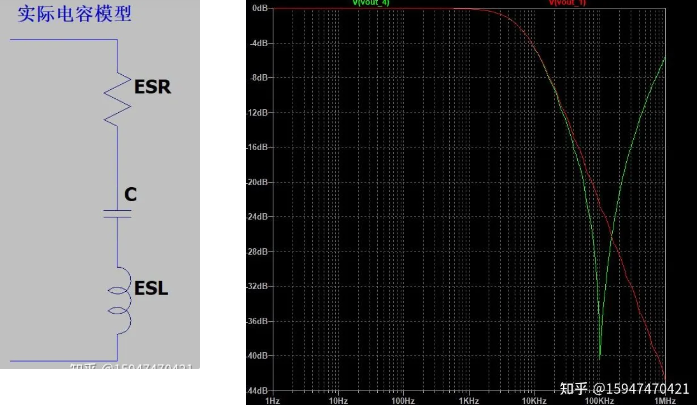The image size is (697, 405).
Task: Click the green curve notch minimum near 100KHz
Action: tap(600, 356)
